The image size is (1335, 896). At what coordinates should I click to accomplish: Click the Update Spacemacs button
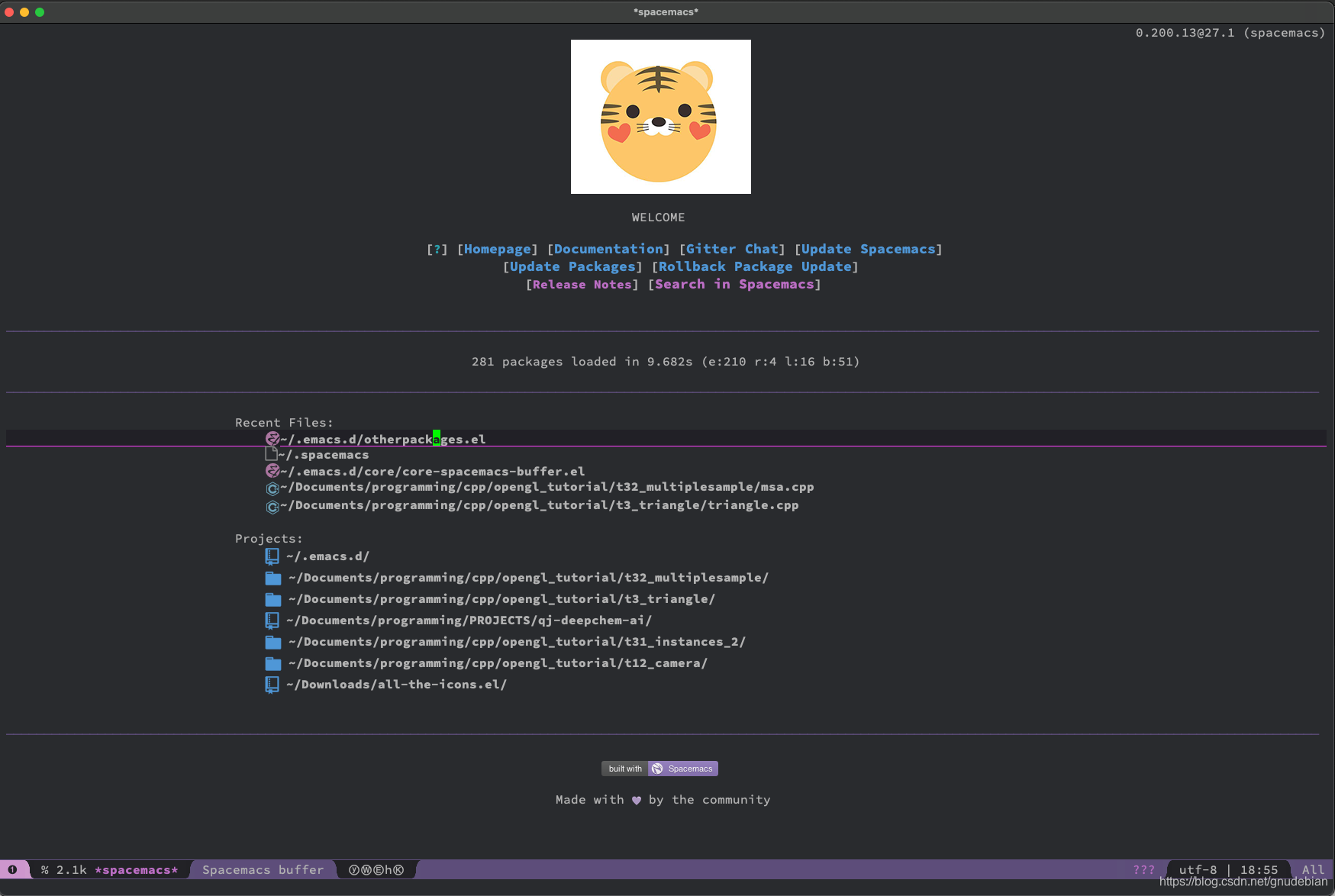point(869,249)
